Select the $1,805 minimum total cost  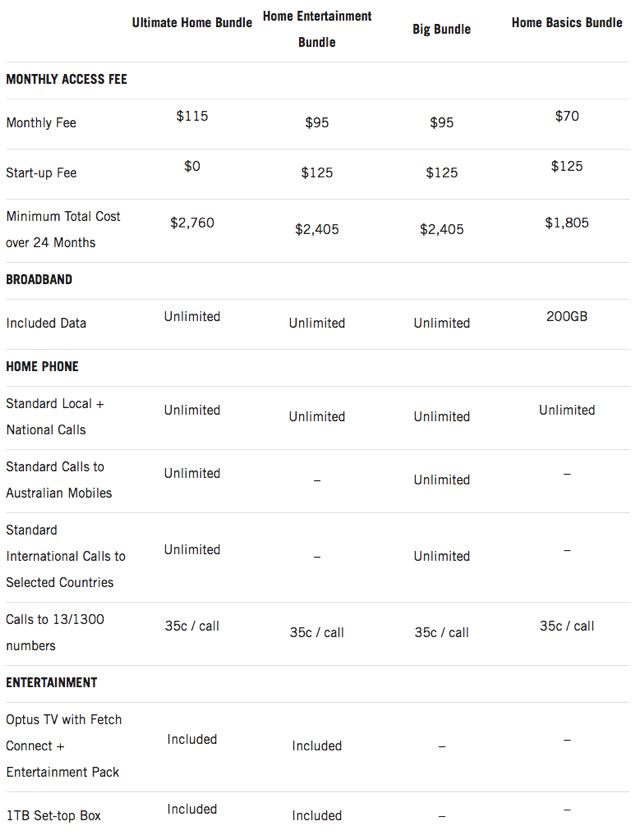567,223
